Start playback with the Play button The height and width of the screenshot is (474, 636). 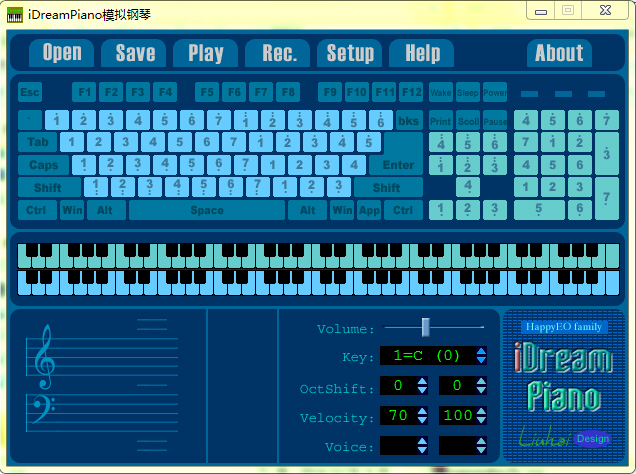pyautogui.click(x=206, y=53)
